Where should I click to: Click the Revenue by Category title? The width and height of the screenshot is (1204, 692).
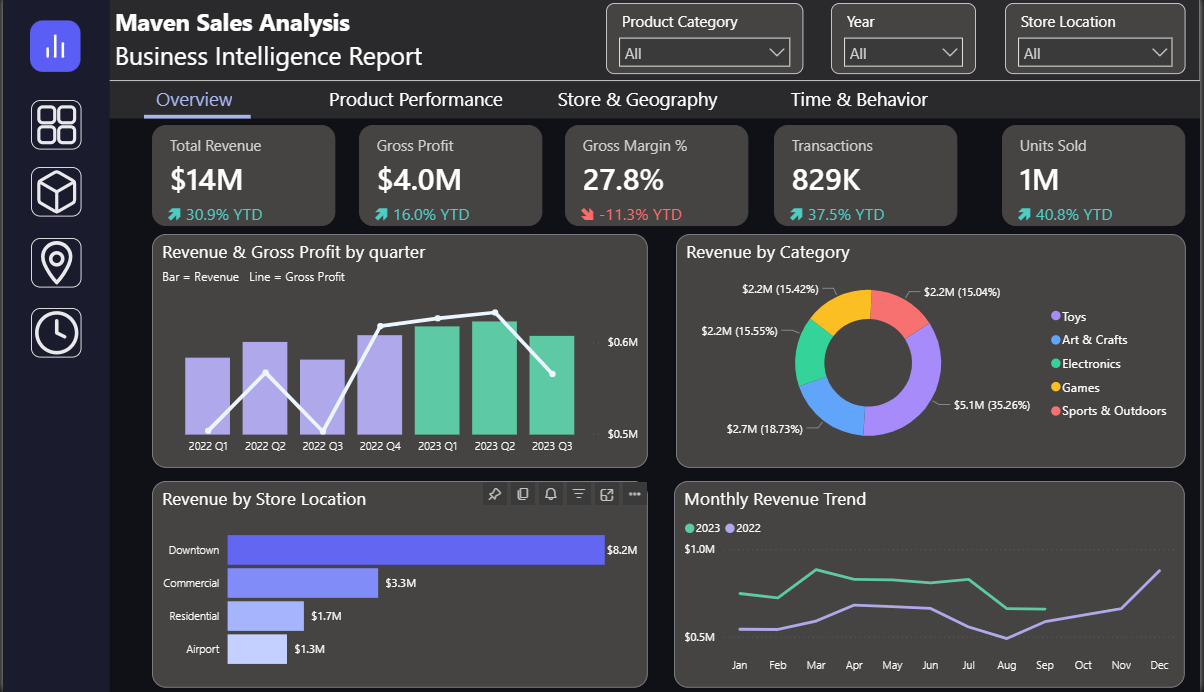[768, 252]
